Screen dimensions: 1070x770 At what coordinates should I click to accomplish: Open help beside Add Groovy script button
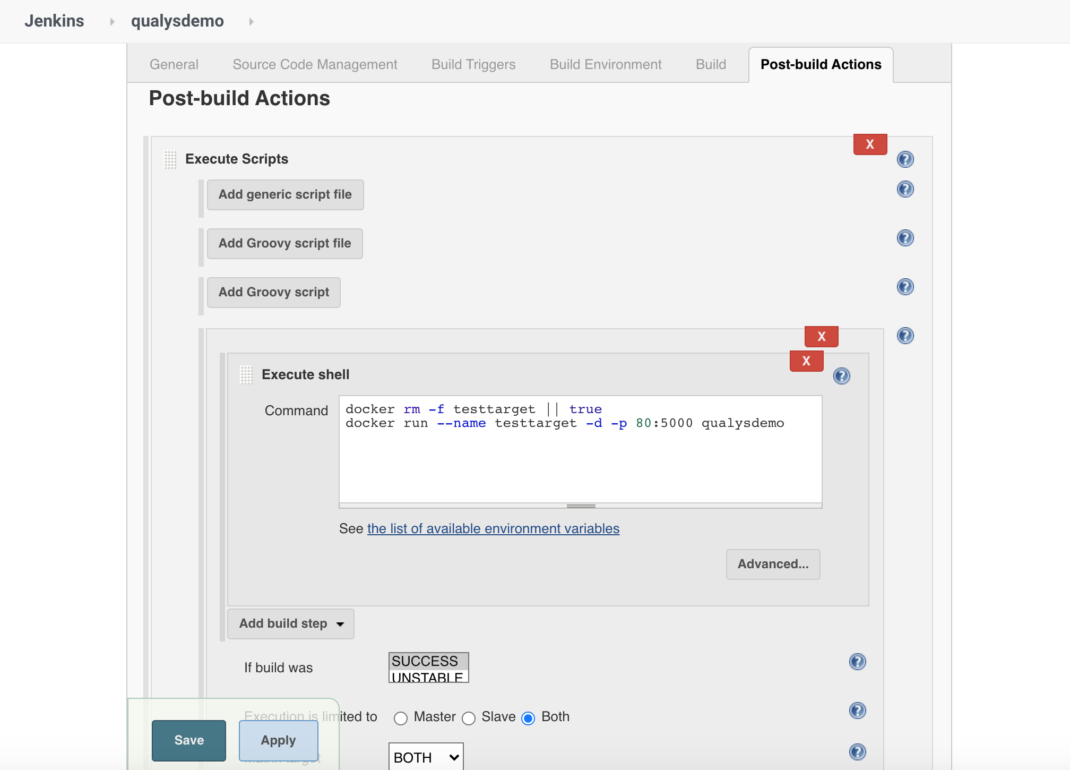905,287
